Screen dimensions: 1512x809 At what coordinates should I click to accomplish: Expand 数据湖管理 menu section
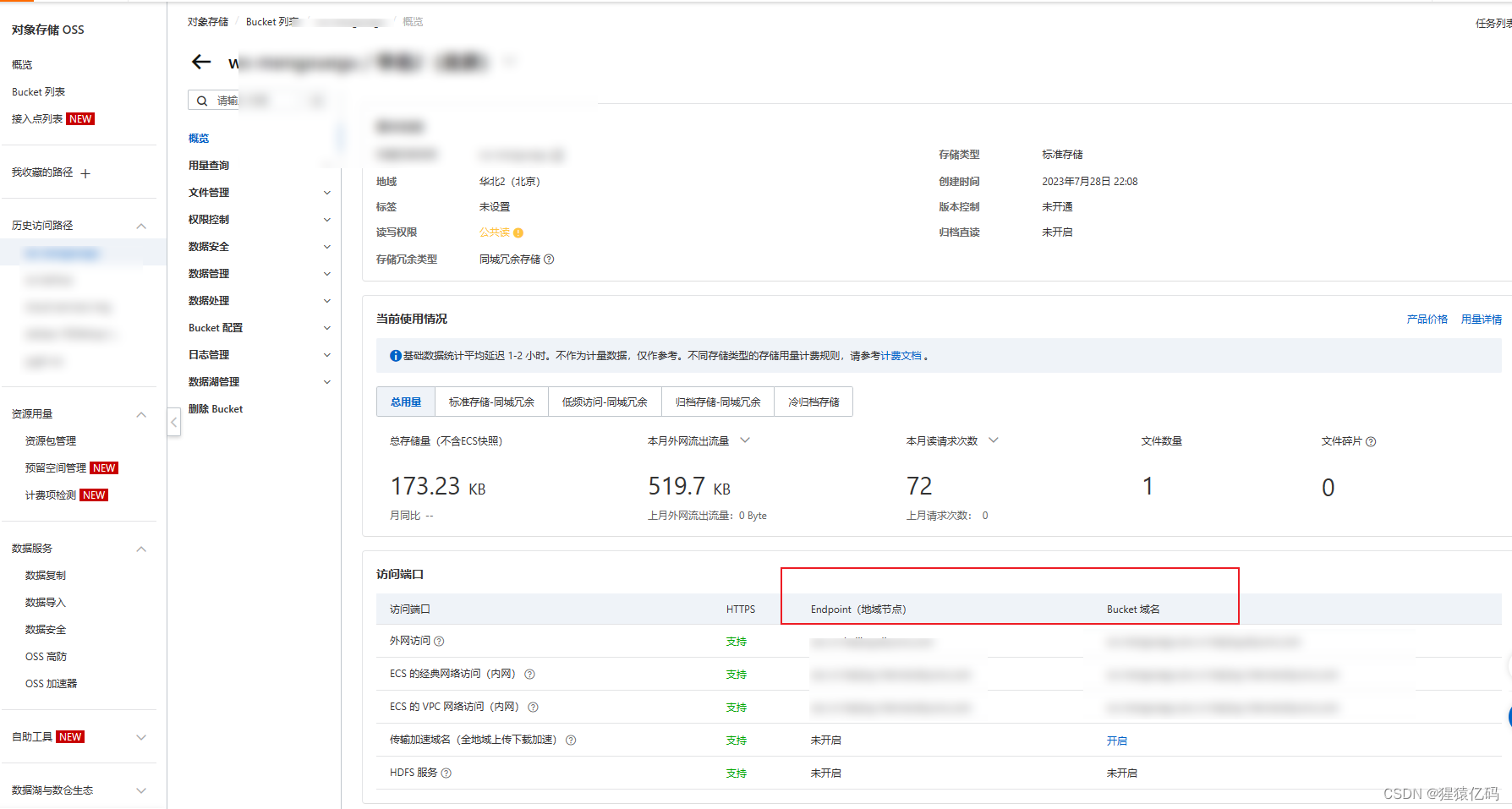[x=327, y=382]
